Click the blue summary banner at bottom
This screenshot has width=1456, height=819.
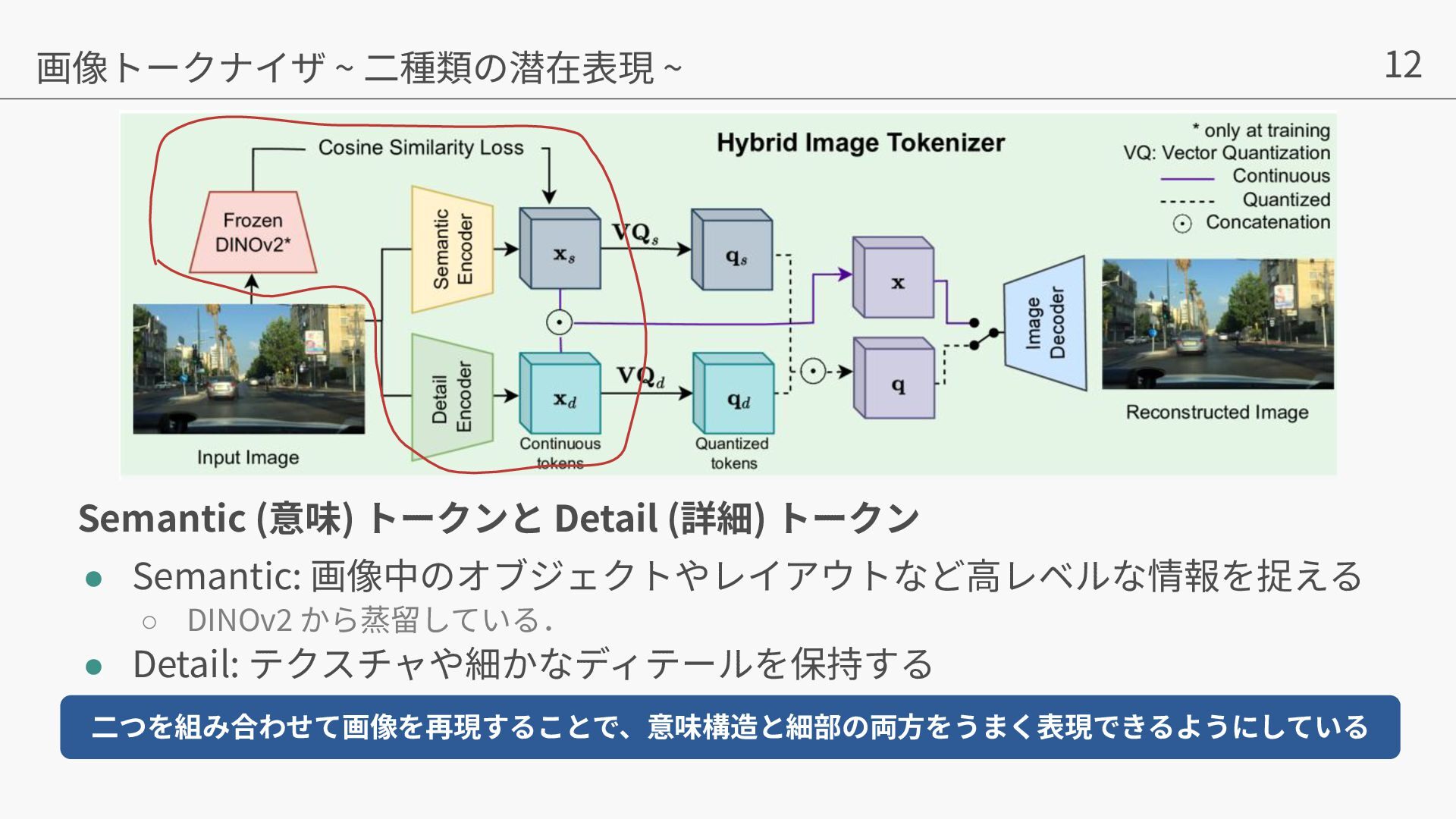(x=730, y=726)
